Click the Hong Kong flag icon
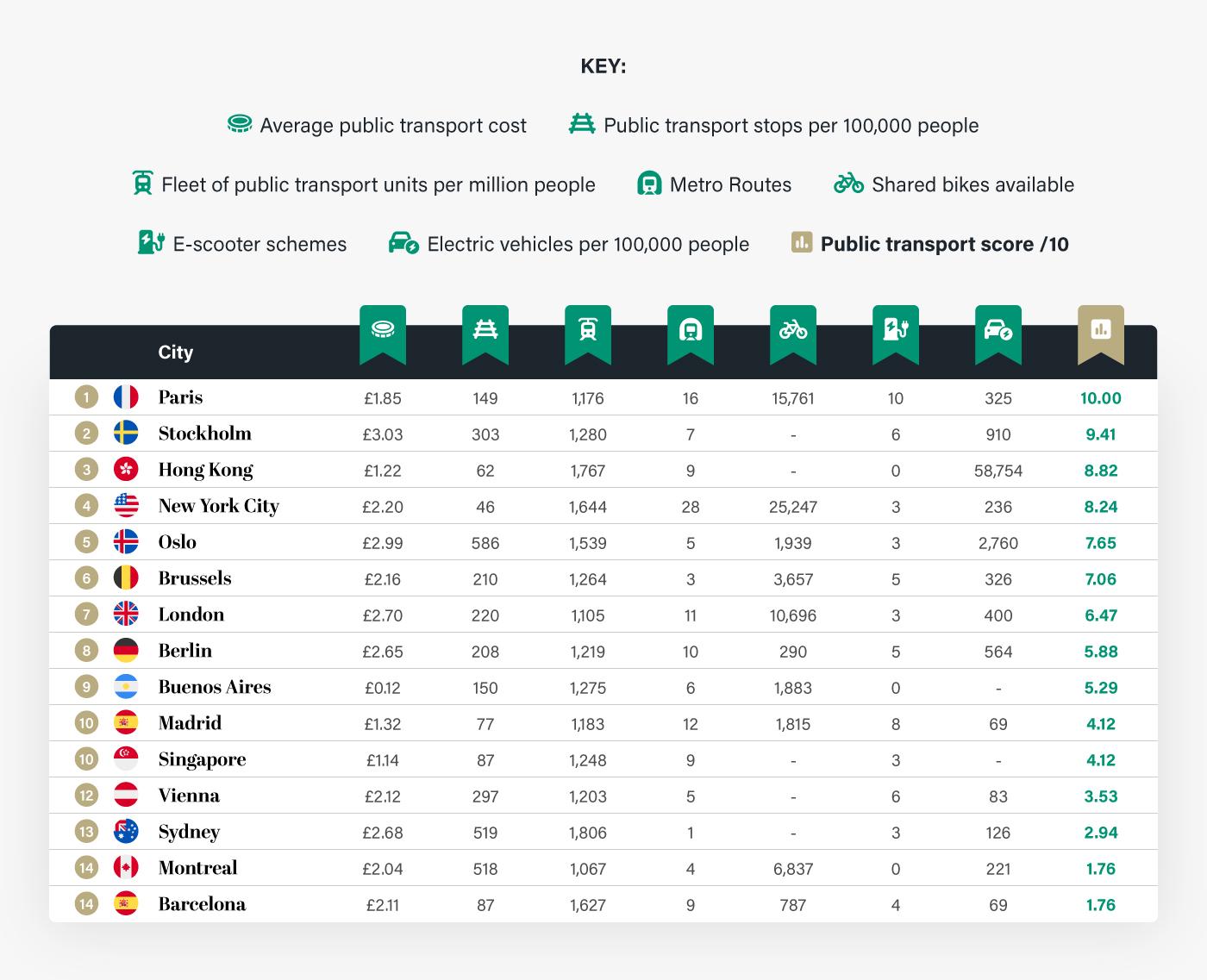 (126, 470)
